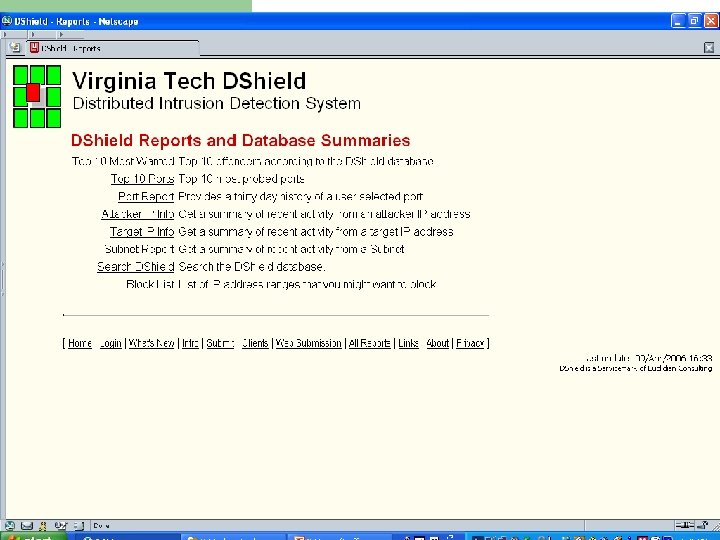Open the Address Book icon in status bar
This screenshot has height=540, width=720.
click(x=79, y=525)
